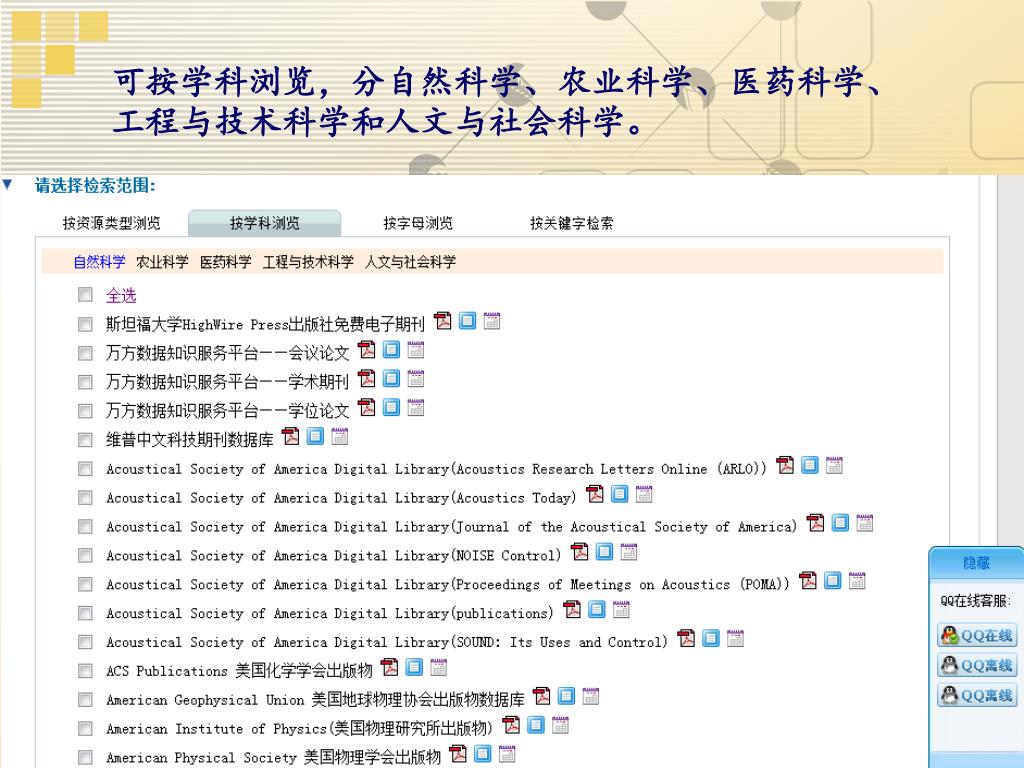Click calendar icon for Journal of the Acoustical Society row
1024x768 pixels.
(x=865, y=522)
